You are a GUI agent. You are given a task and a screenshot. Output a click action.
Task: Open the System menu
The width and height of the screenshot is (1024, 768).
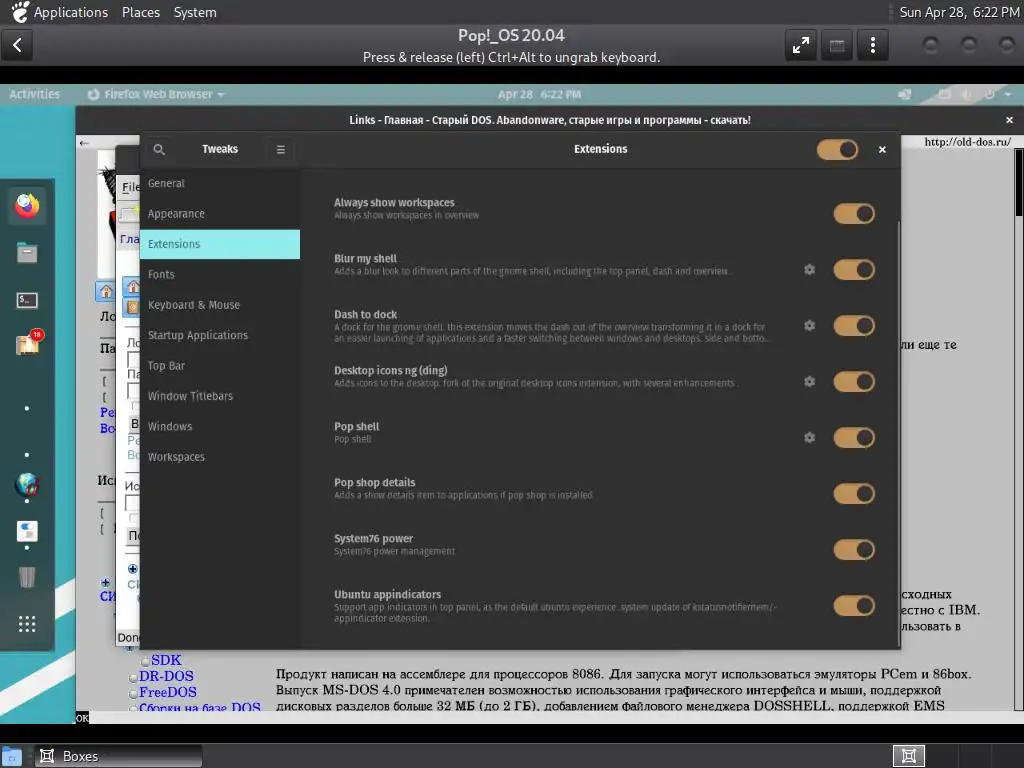click(x=195, y=12)
